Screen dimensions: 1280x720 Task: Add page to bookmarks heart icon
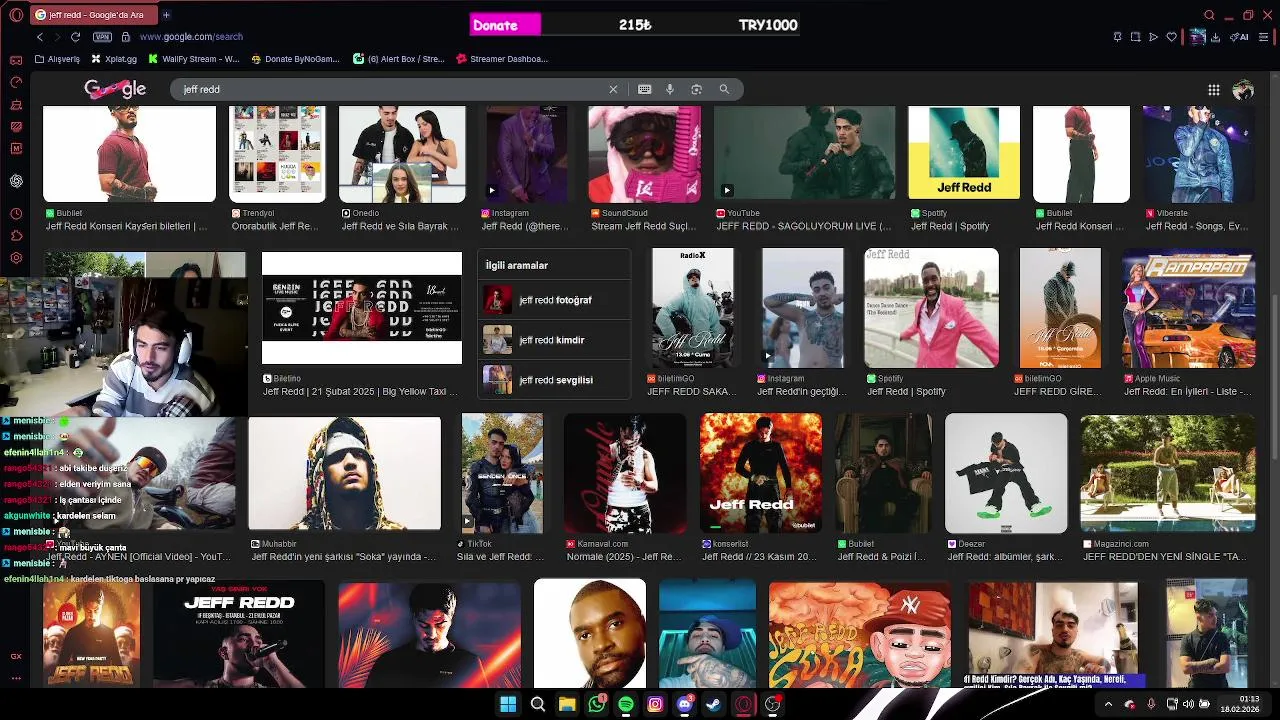[1172, 37]
